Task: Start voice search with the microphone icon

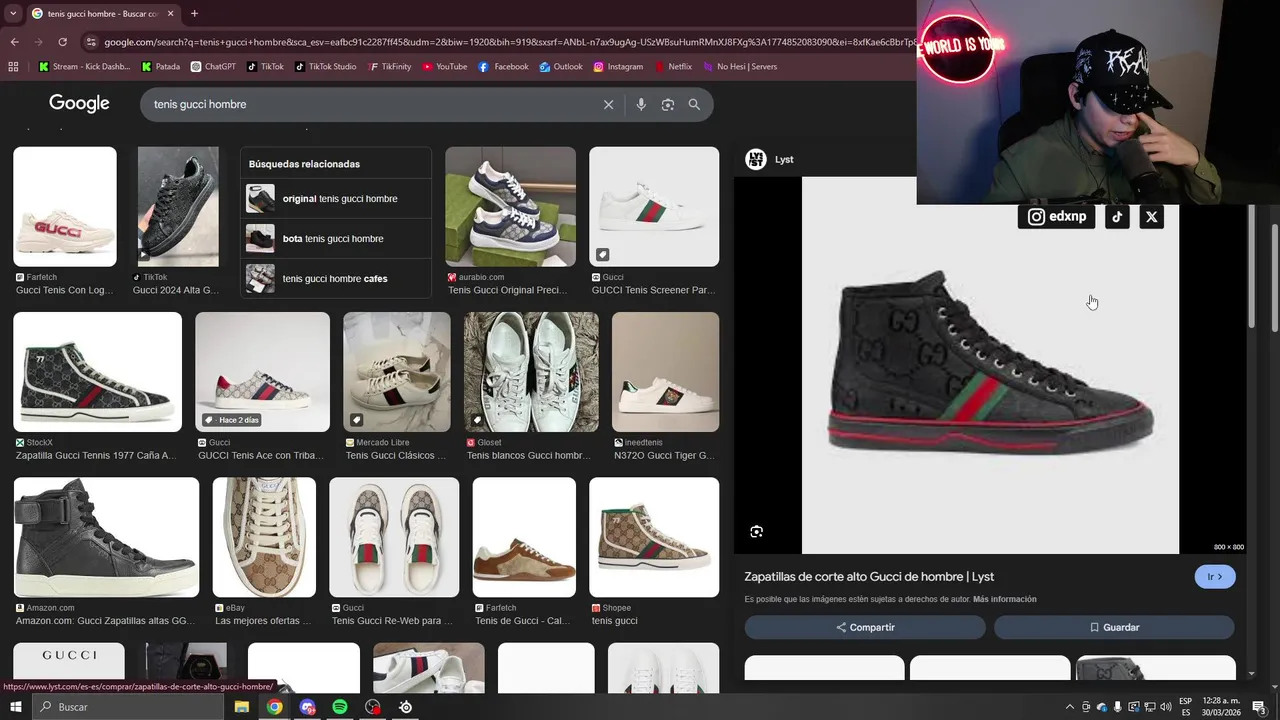Action: pyautogui.click(x=641, y=104)
